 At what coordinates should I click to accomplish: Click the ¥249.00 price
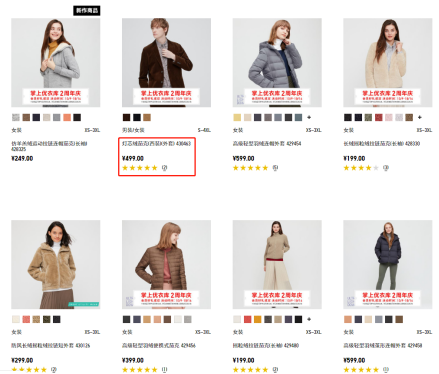tap(22, 159)
